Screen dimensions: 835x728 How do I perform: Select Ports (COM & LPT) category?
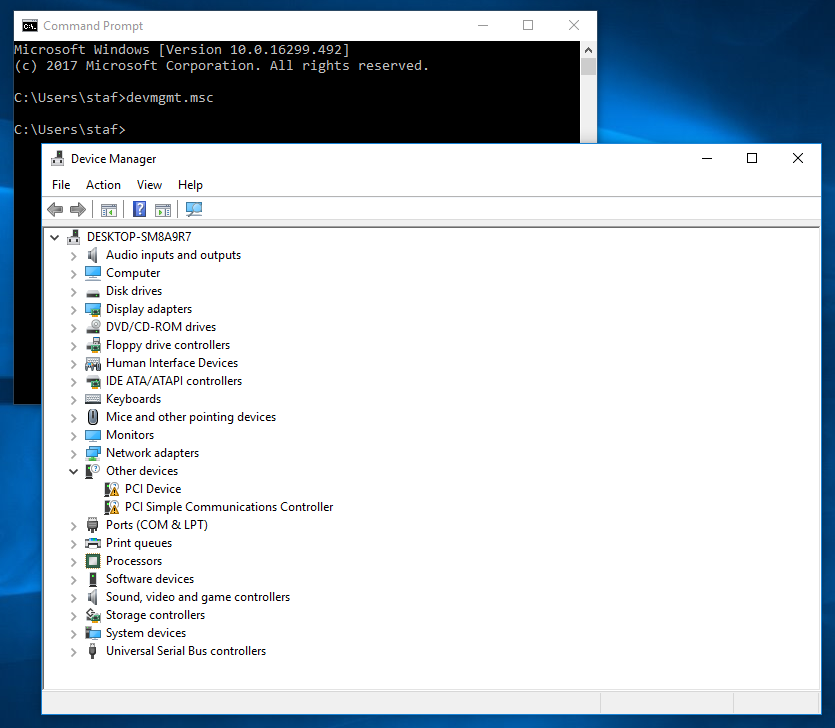coord(156,525)
